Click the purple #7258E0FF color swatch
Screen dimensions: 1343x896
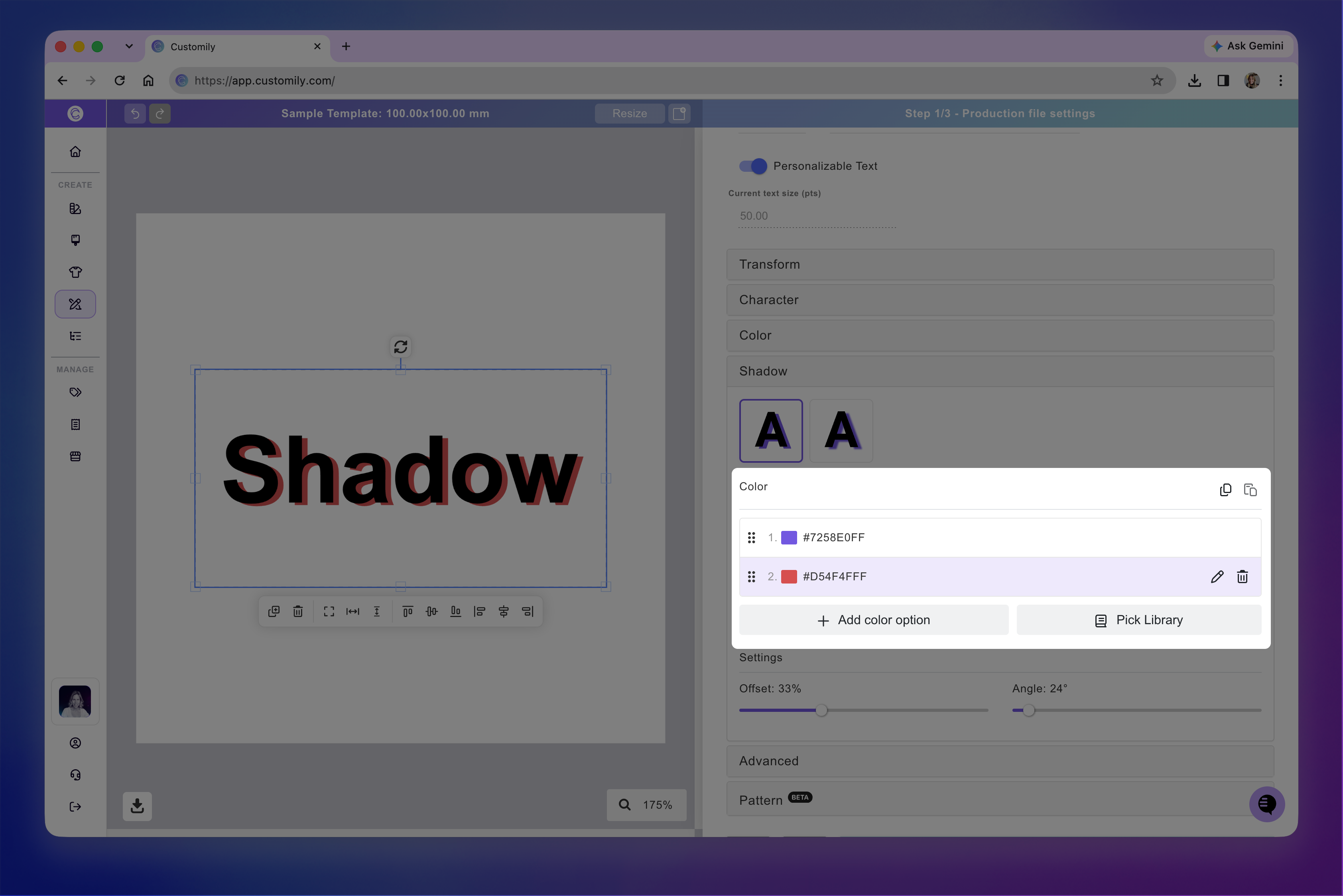pos(789,538)
